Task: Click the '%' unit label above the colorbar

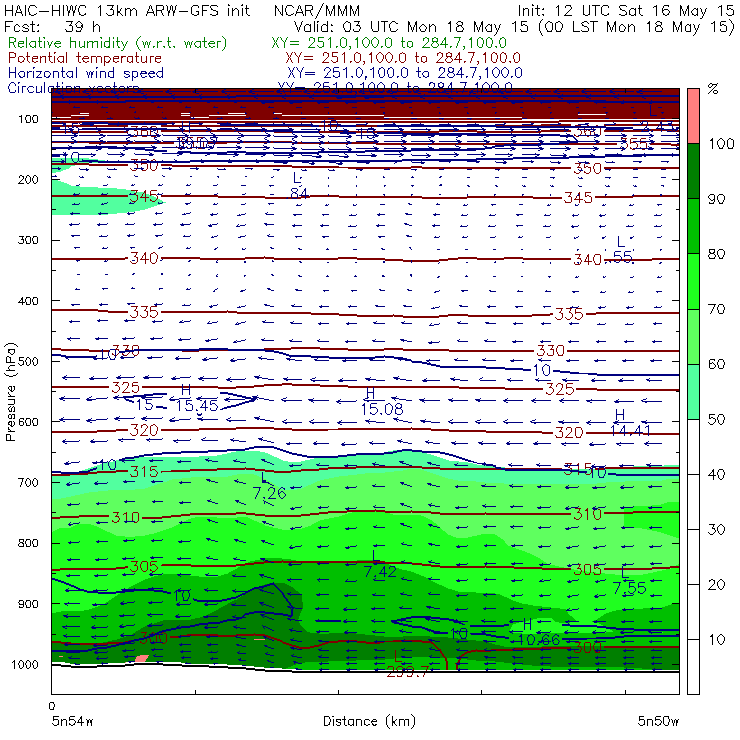Action: 713,89
